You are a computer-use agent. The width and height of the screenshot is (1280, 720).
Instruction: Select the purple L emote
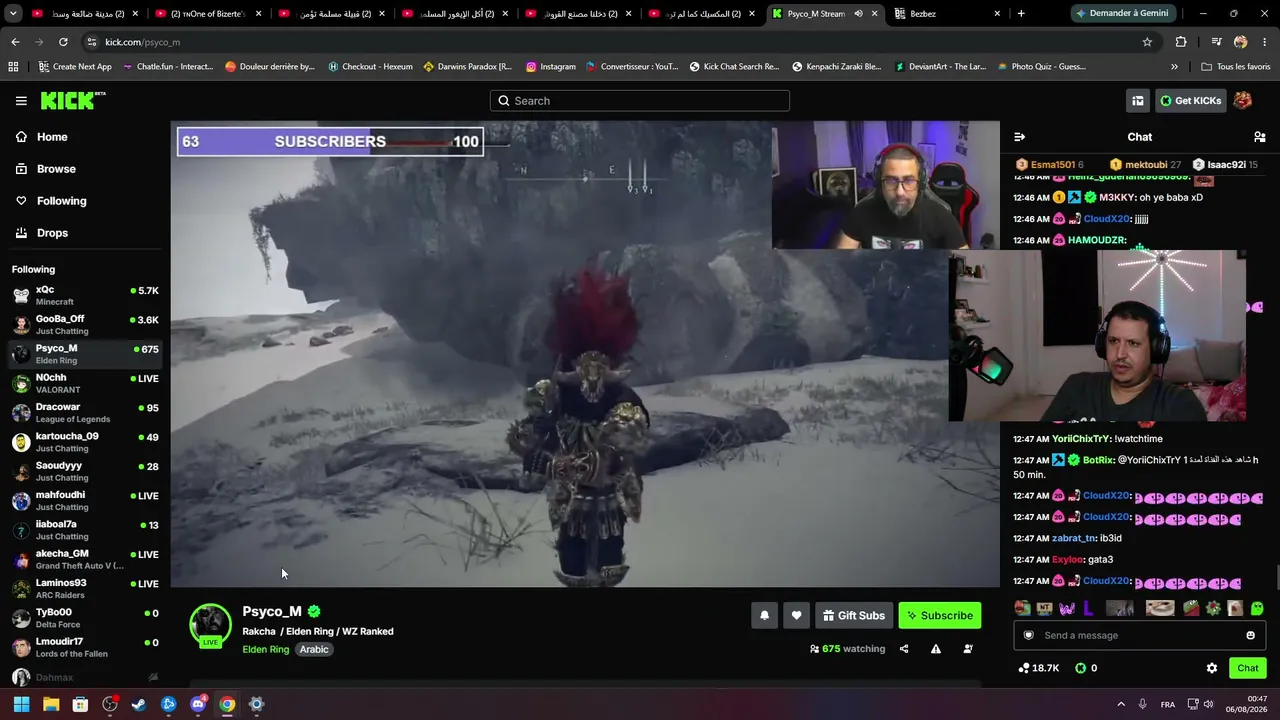pyautogui.click(x=1088, y=608)
